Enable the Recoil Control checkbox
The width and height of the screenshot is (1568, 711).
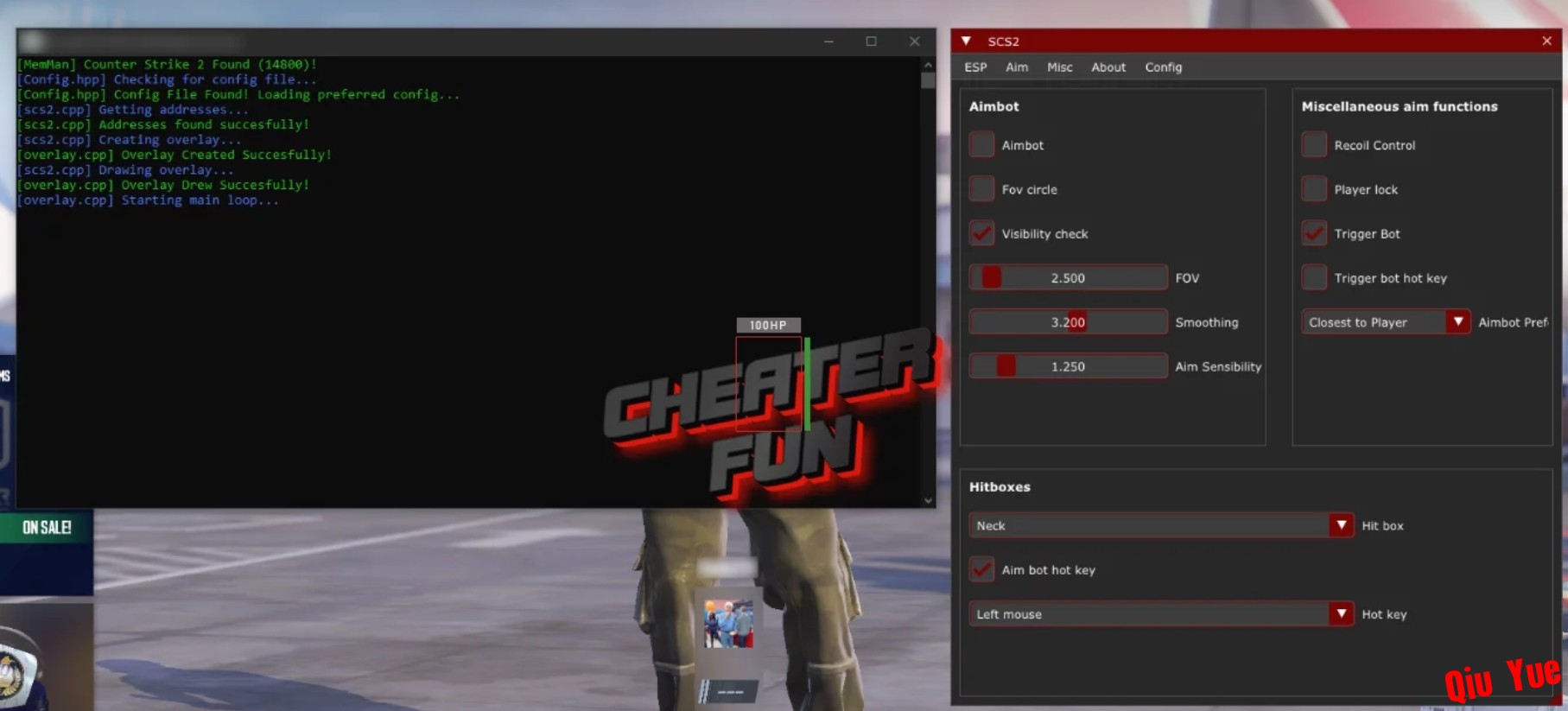[x=1314, y=145]
